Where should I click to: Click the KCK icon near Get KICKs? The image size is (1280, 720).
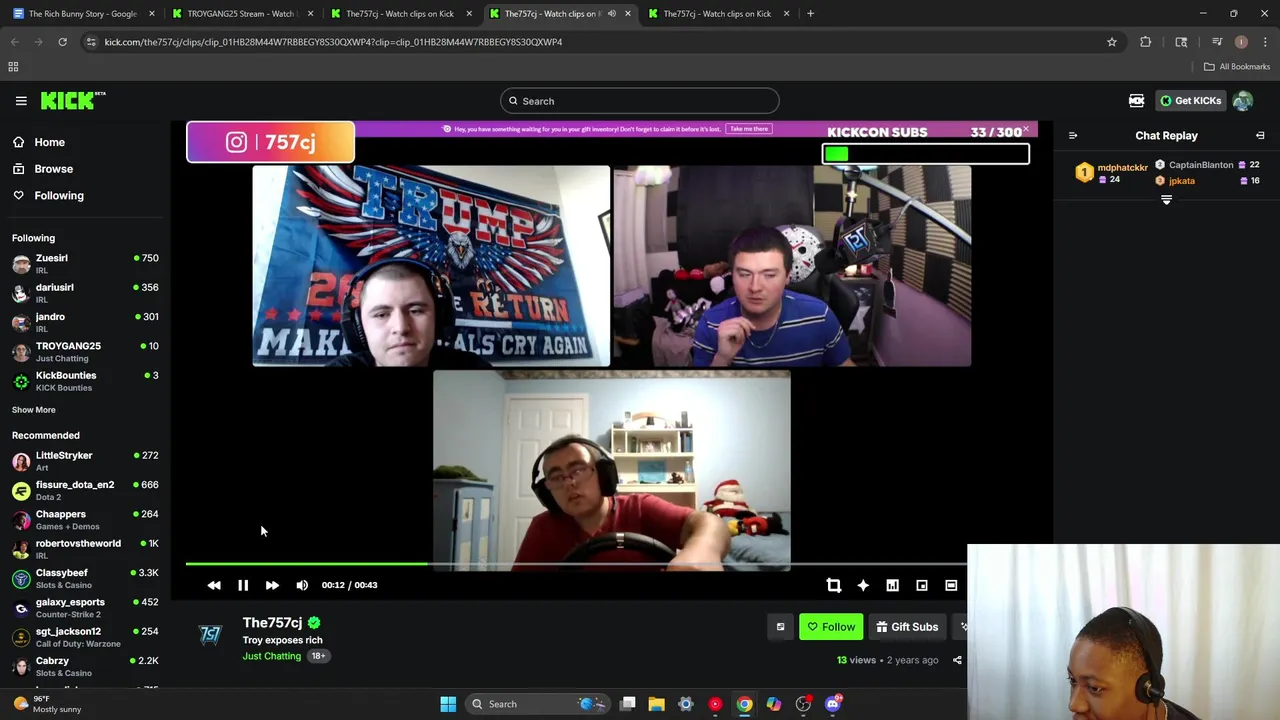[x=1136, y=101]
